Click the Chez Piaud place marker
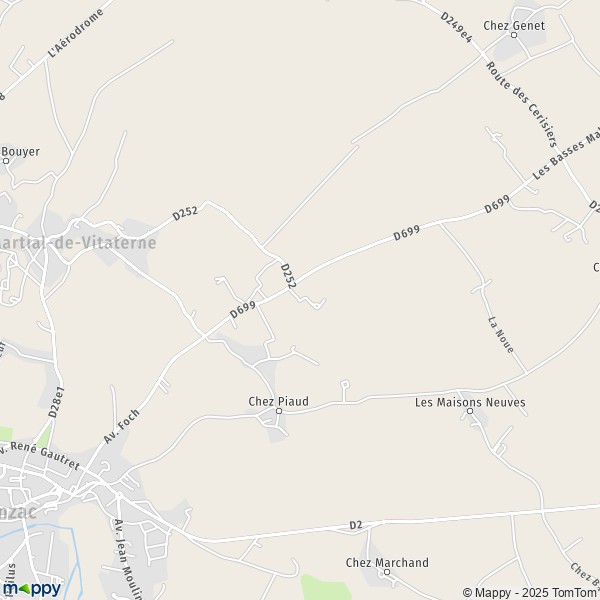The image size is (600, 600). (279, 411)
